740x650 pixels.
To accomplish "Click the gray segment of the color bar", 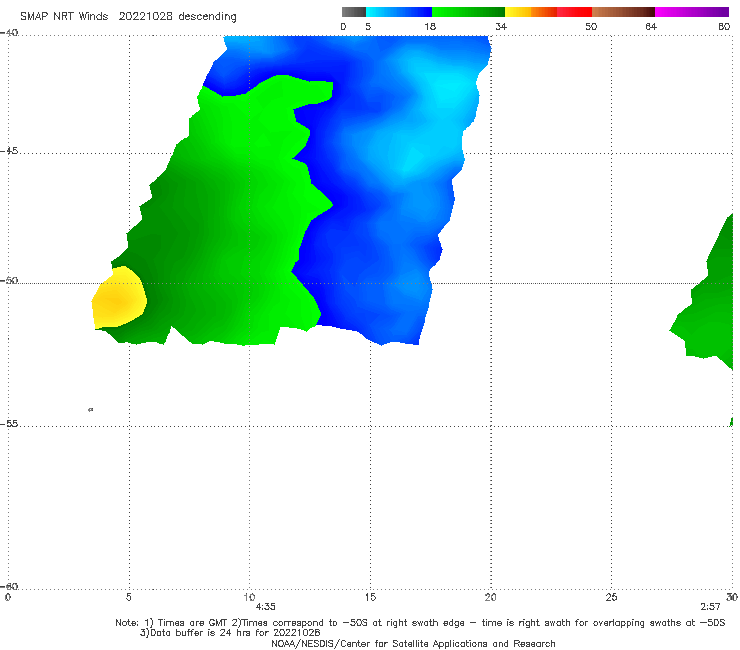I will coord(354,12).
